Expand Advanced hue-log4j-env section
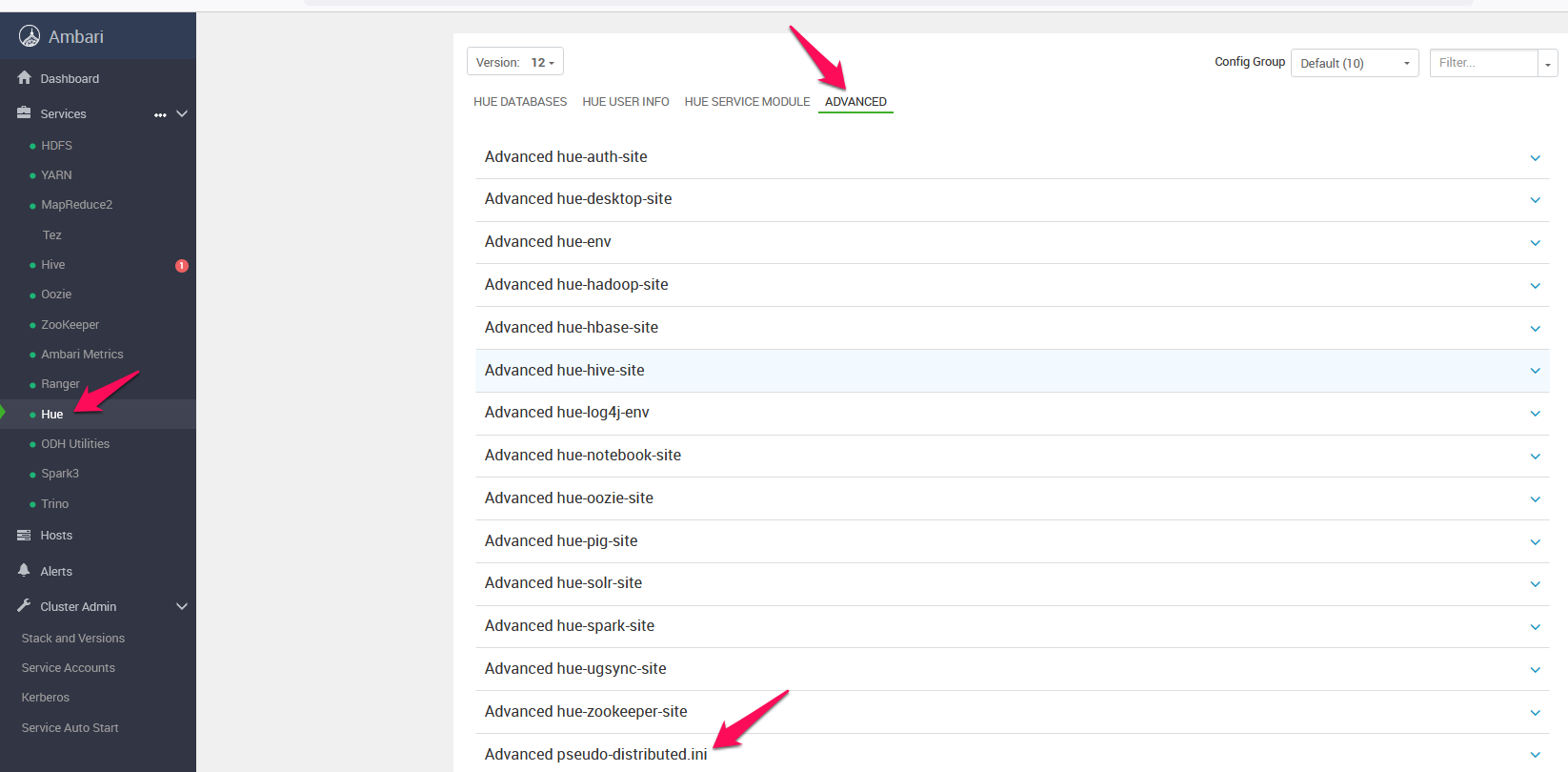 [x=1012, y=414]
